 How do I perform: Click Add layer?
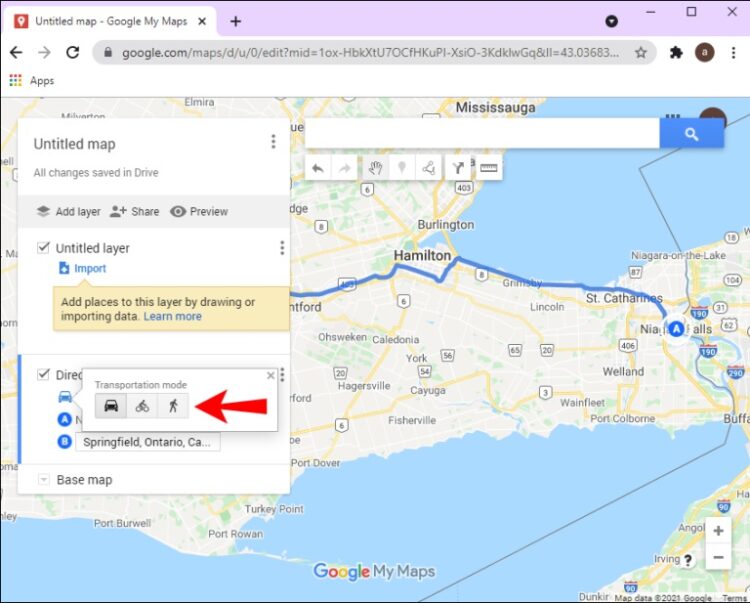click(x=69, y=211)
